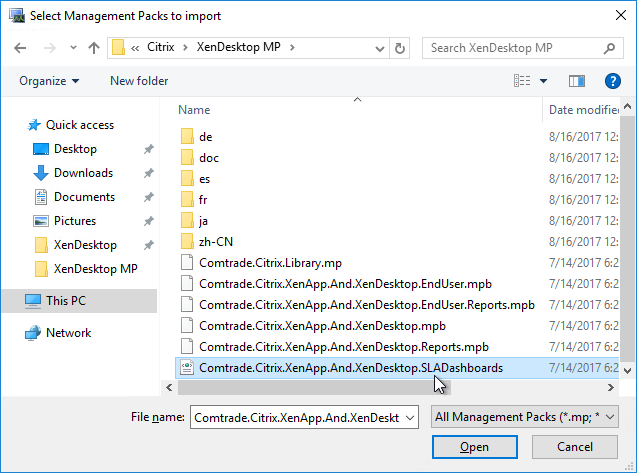Click the 8/16/2017 date of doc folder
This screenshot has height=473, width=637.
coord(583,158)
